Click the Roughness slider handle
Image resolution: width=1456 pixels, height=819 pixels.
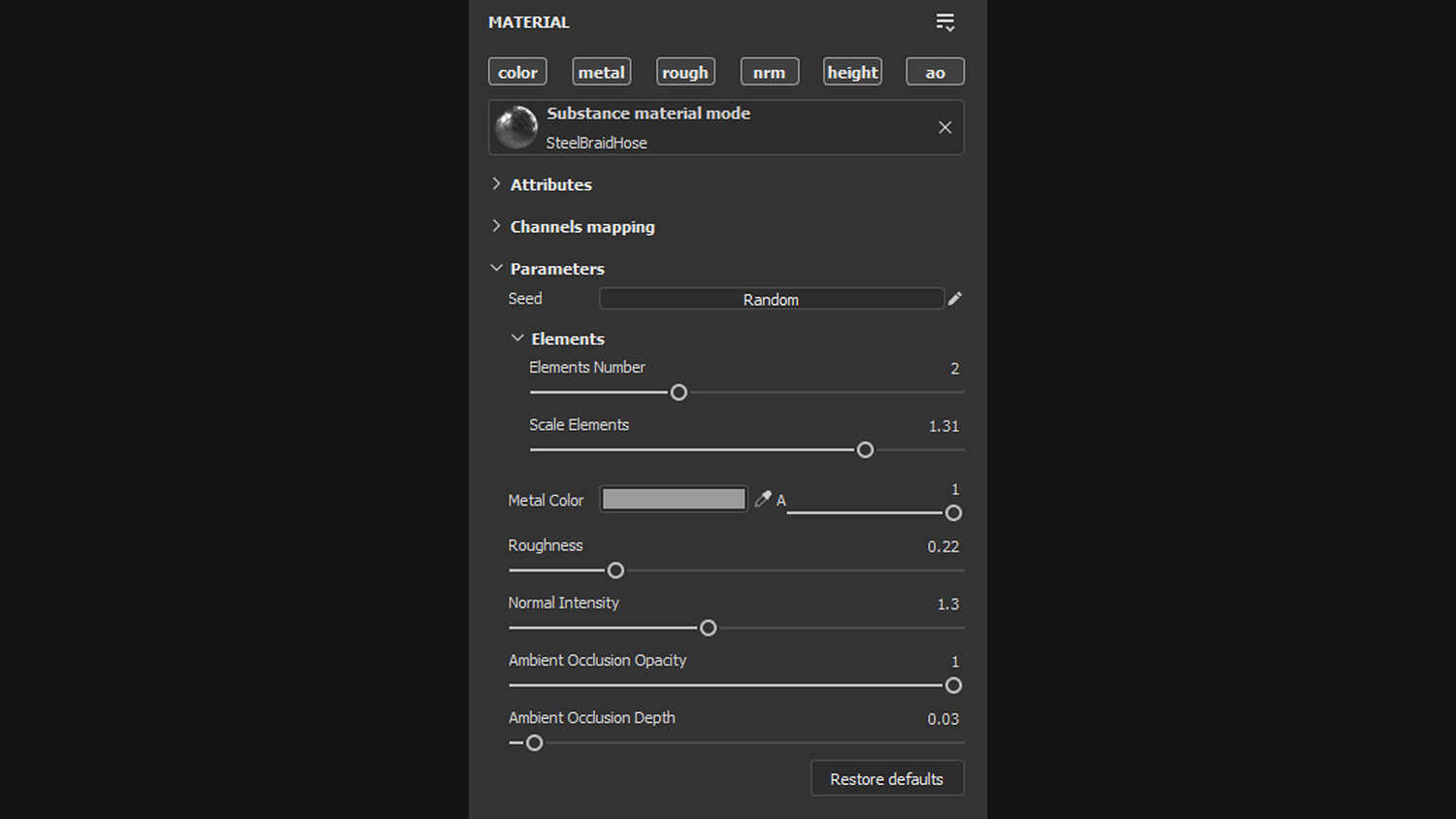pos(615,571)
